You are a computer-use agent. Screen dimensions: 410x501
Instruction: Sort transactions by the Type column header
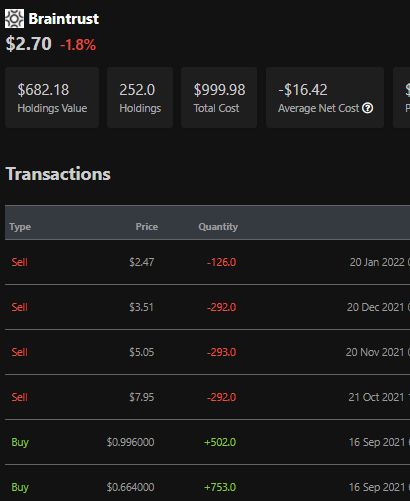click(20, 227)
